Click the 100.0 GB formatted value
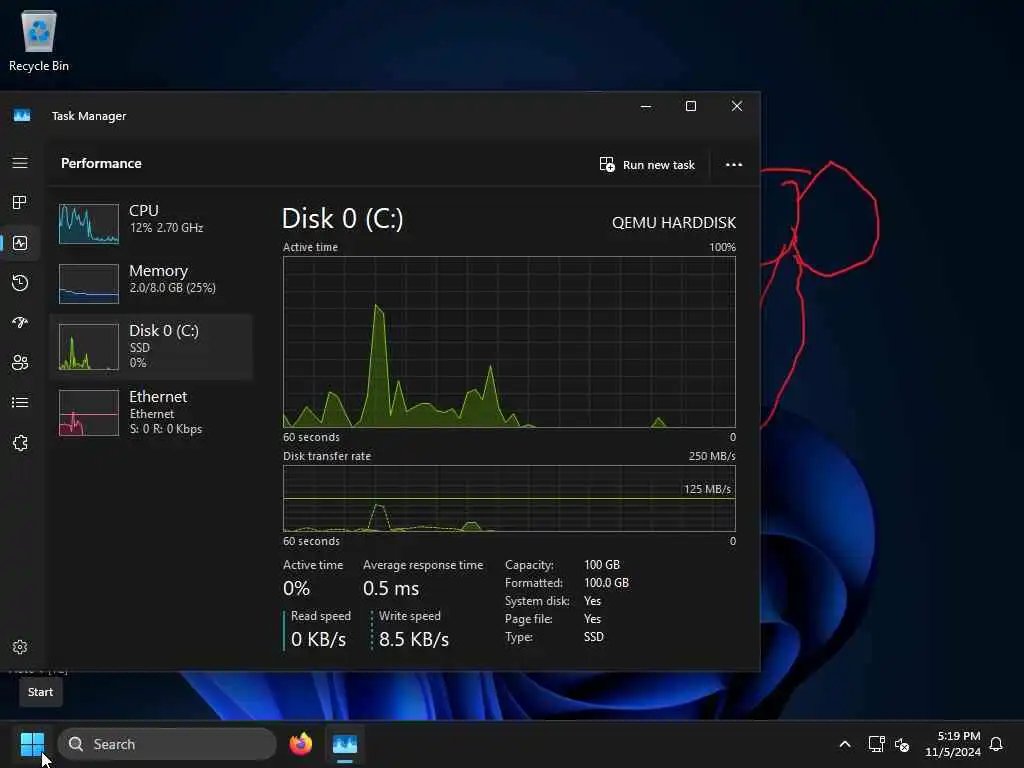The height and width of the screenshot is (768, 1024). pyautogui.click(x=606, y=583)
